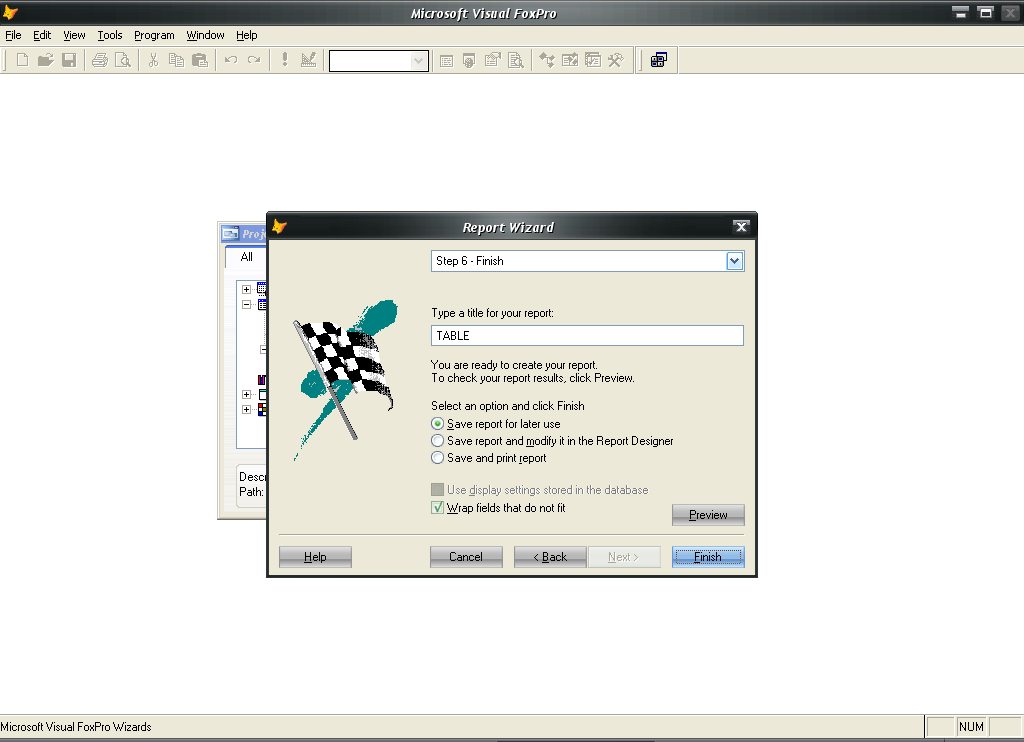Click the Run exclamation mark icon
The height and width of the screenshot is (742, 1024).
pyautogui.click(x=285, y=61)
